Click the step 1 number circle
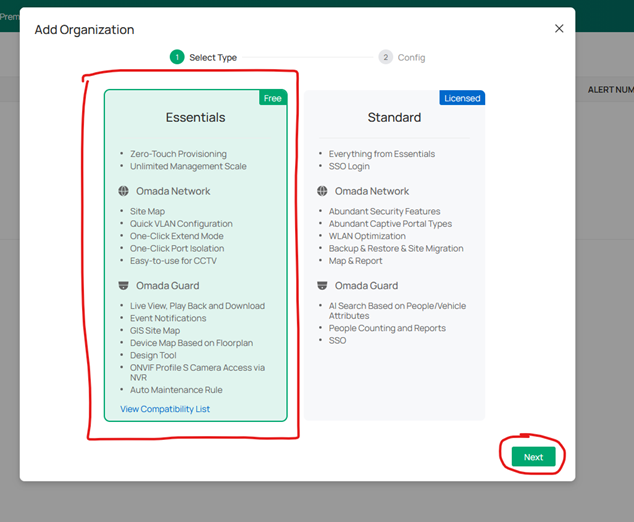Image resolution: width=634 pixels, height=522 pixels. coord(177,57)
